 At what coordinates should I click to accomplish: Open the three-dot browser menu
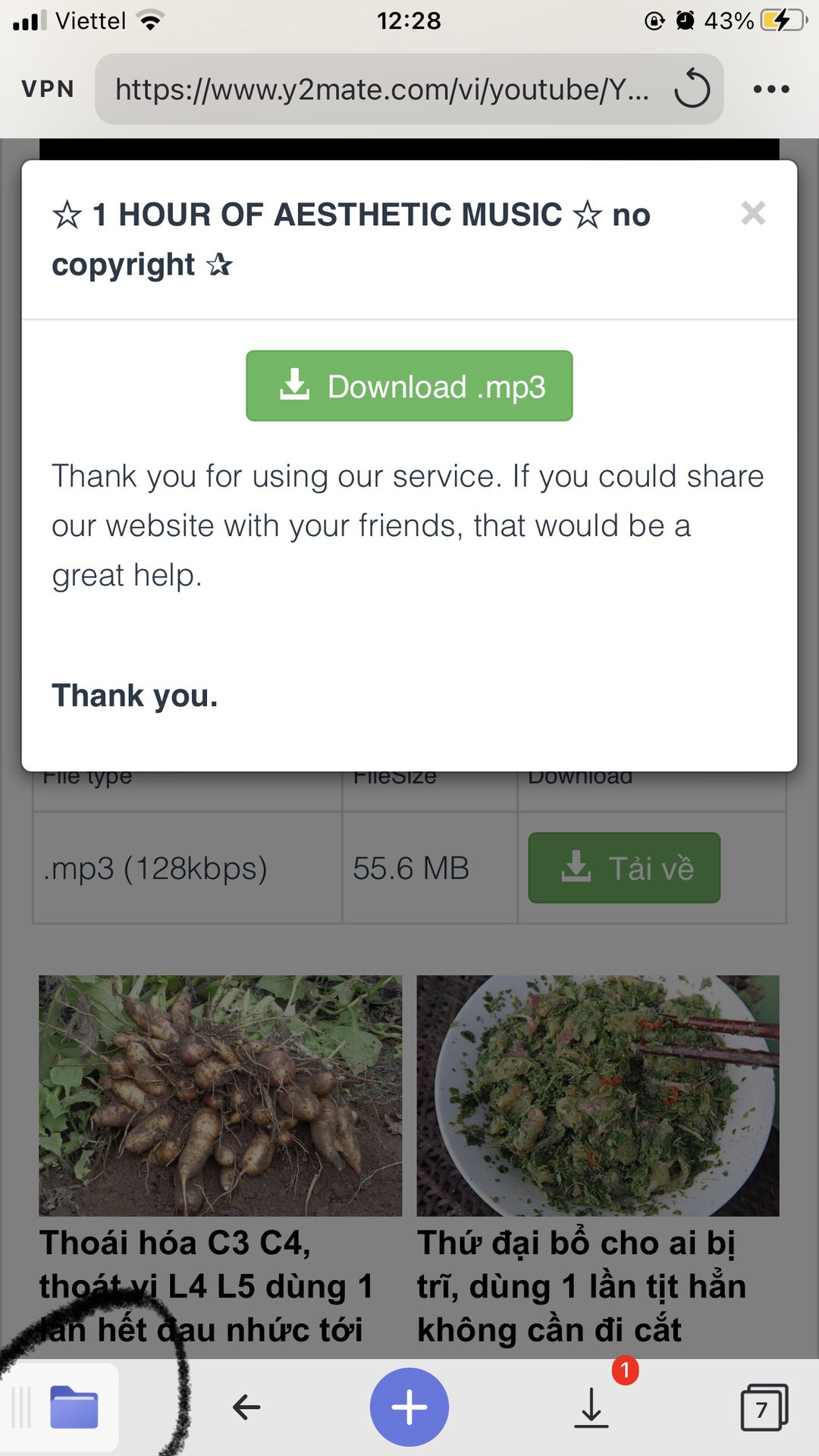click(x=771, y=89)
